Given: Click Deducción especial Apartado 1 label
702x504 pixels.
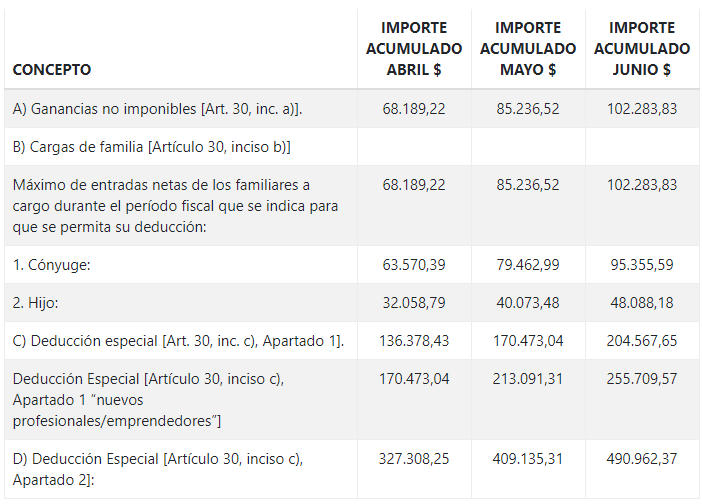Looking at the screenshot, I should point(178,341).
